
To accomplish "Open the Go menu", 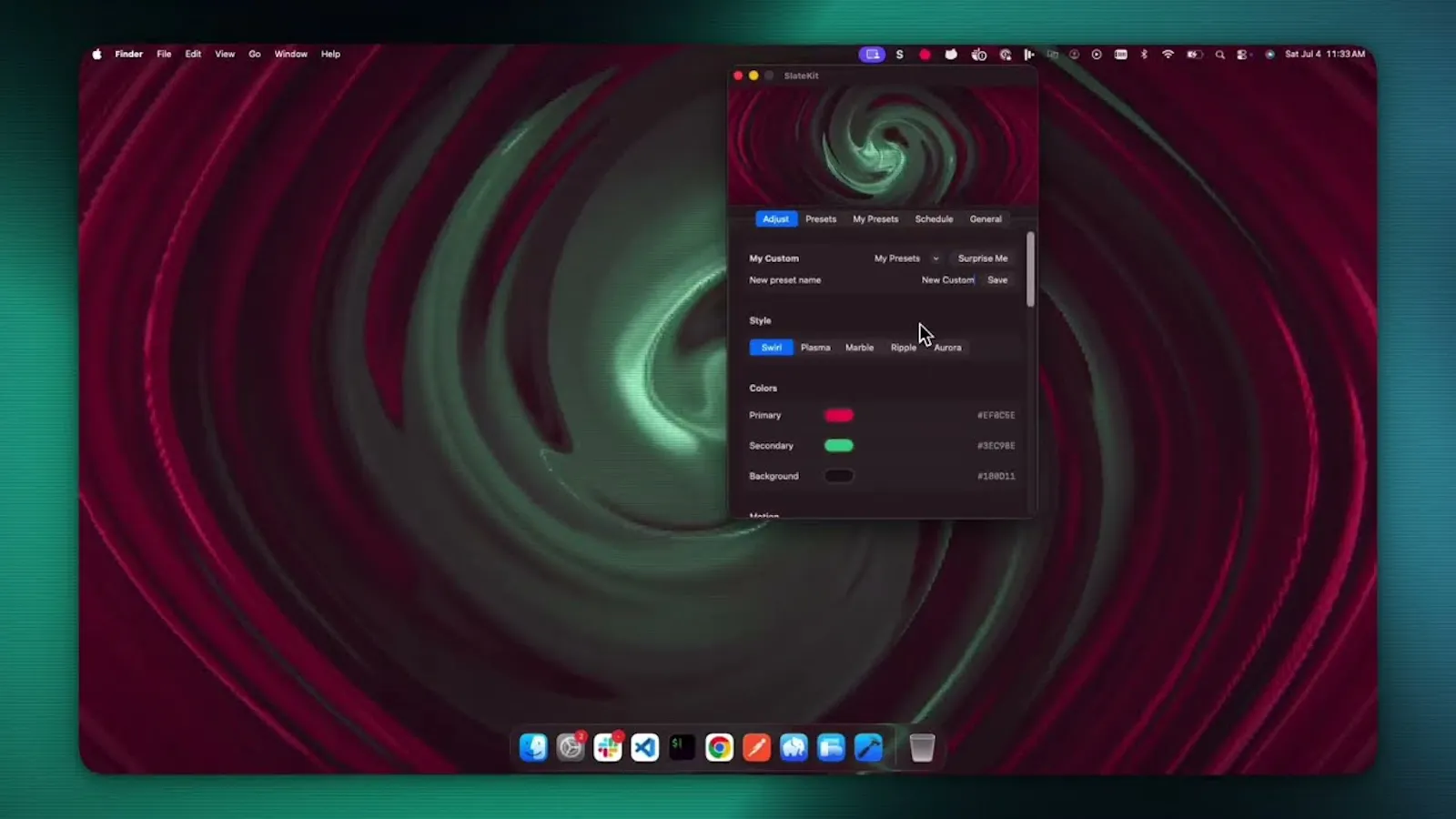I will [x=255, y=55].
